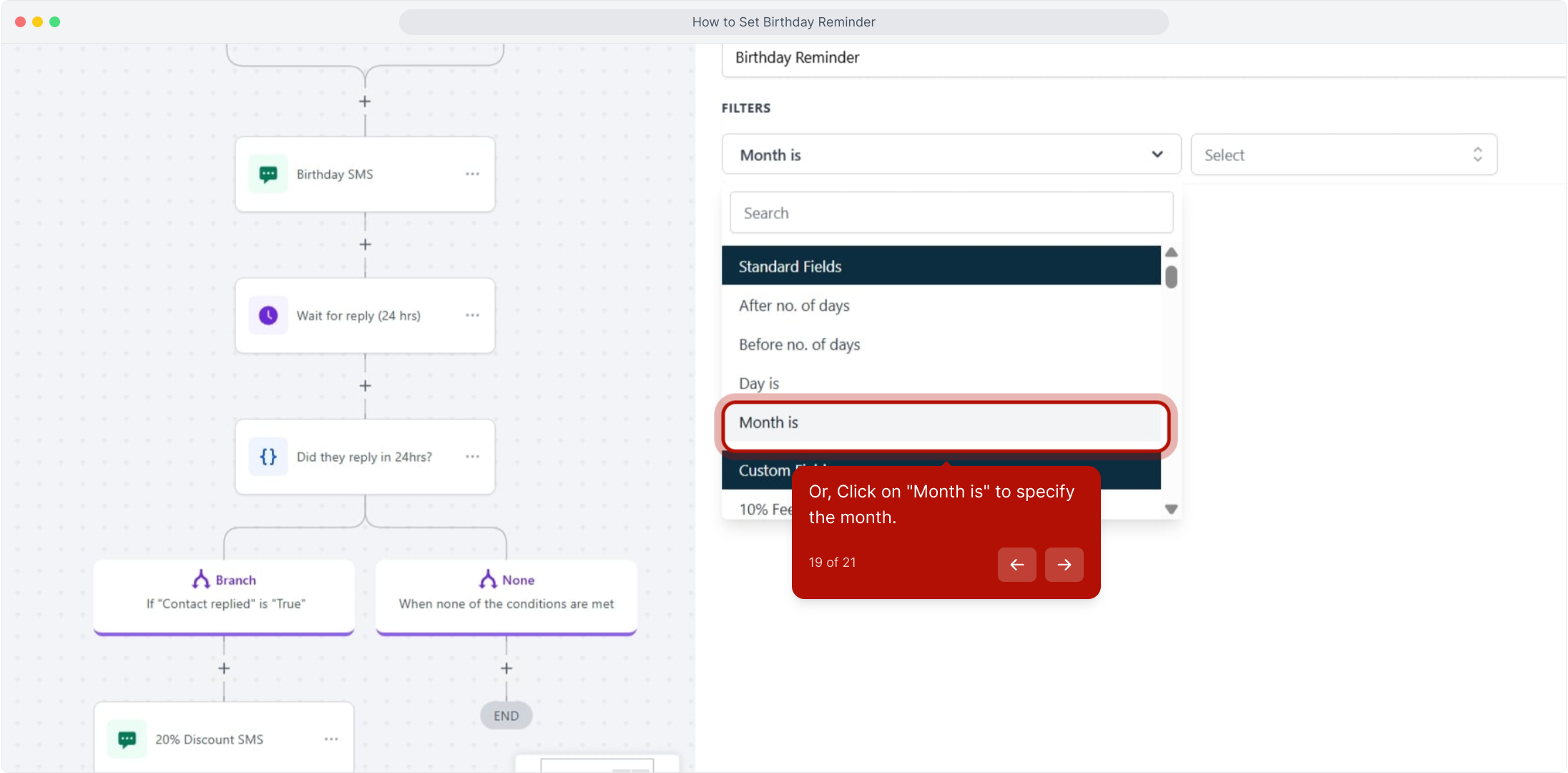Click the curly braces condition icon

point(268,457)
